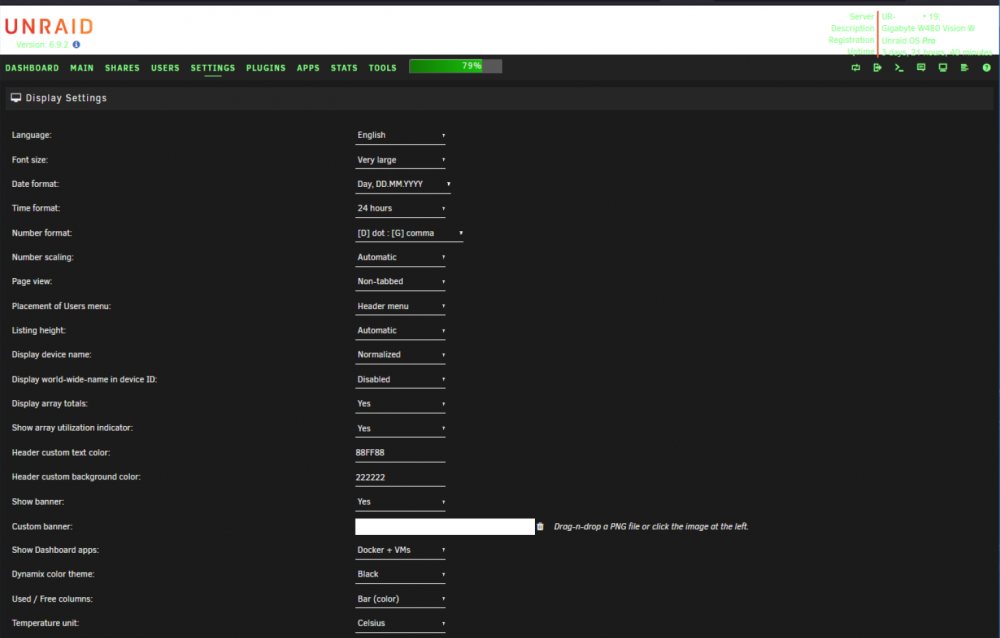Open the Placement of Users menu dropdown

pyautogui.click(x=401, y=306)
